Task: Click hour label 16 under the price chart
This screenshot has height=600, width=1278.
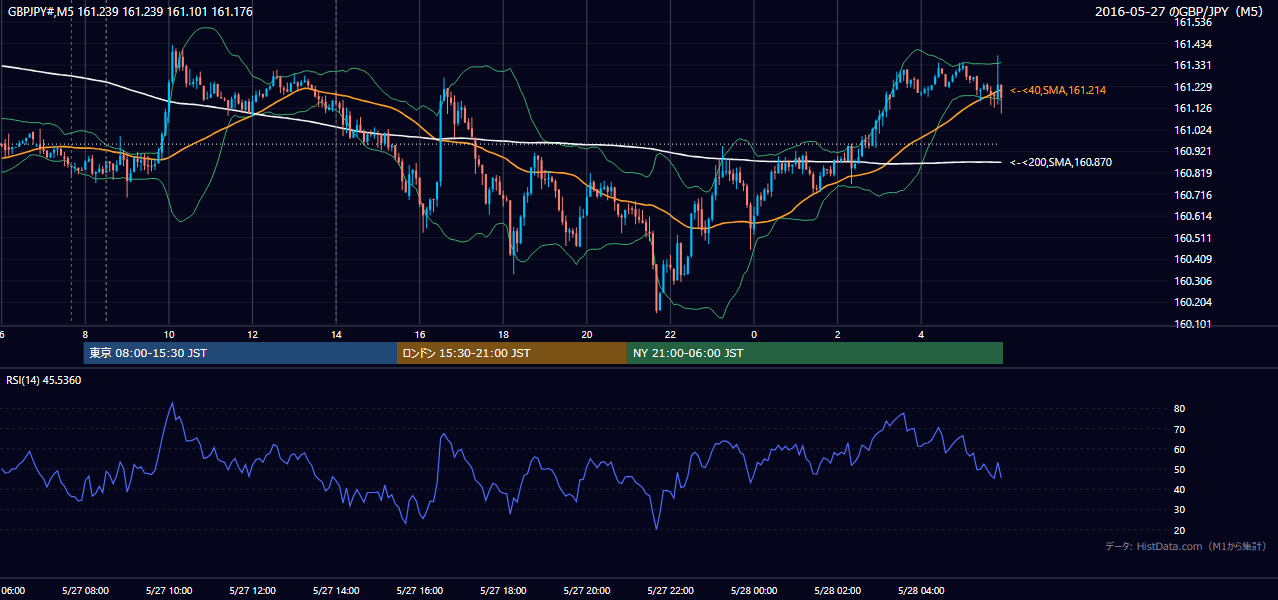Action: (420, 335)
